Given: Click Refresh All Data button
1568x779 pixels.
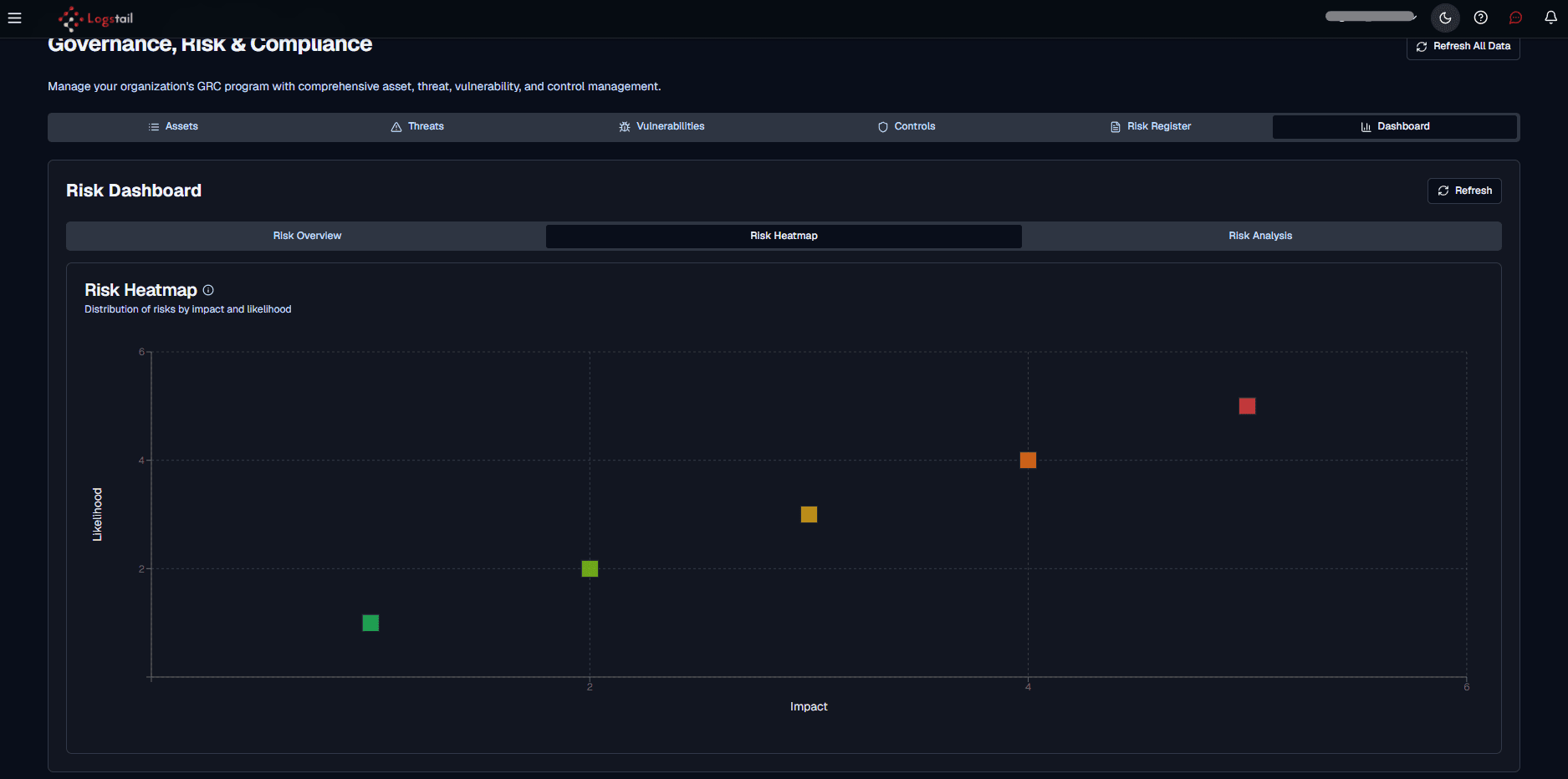Looking at the screenshot, I should [x=1463, y=47].
